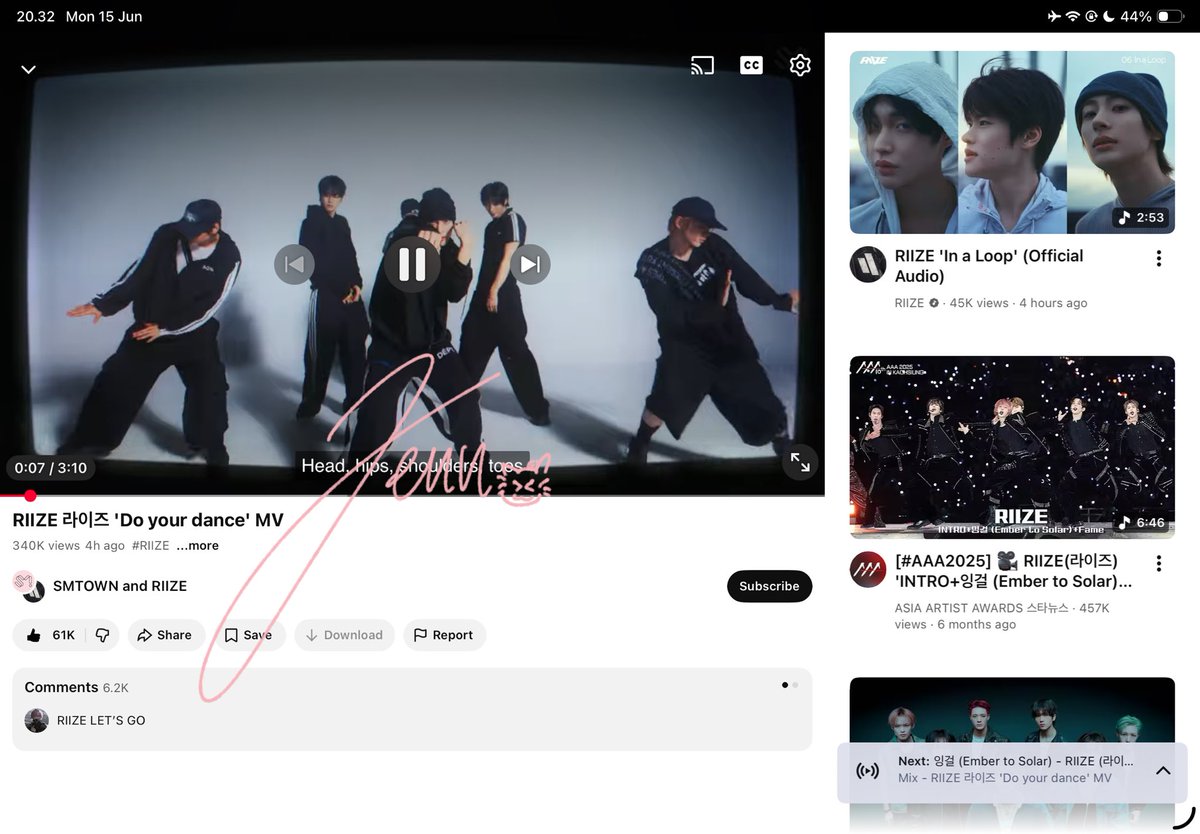The width and height of the screenshot is (1200, 834).
Task: Open more options for the In a Loop video
Action: coord(1159,259)
